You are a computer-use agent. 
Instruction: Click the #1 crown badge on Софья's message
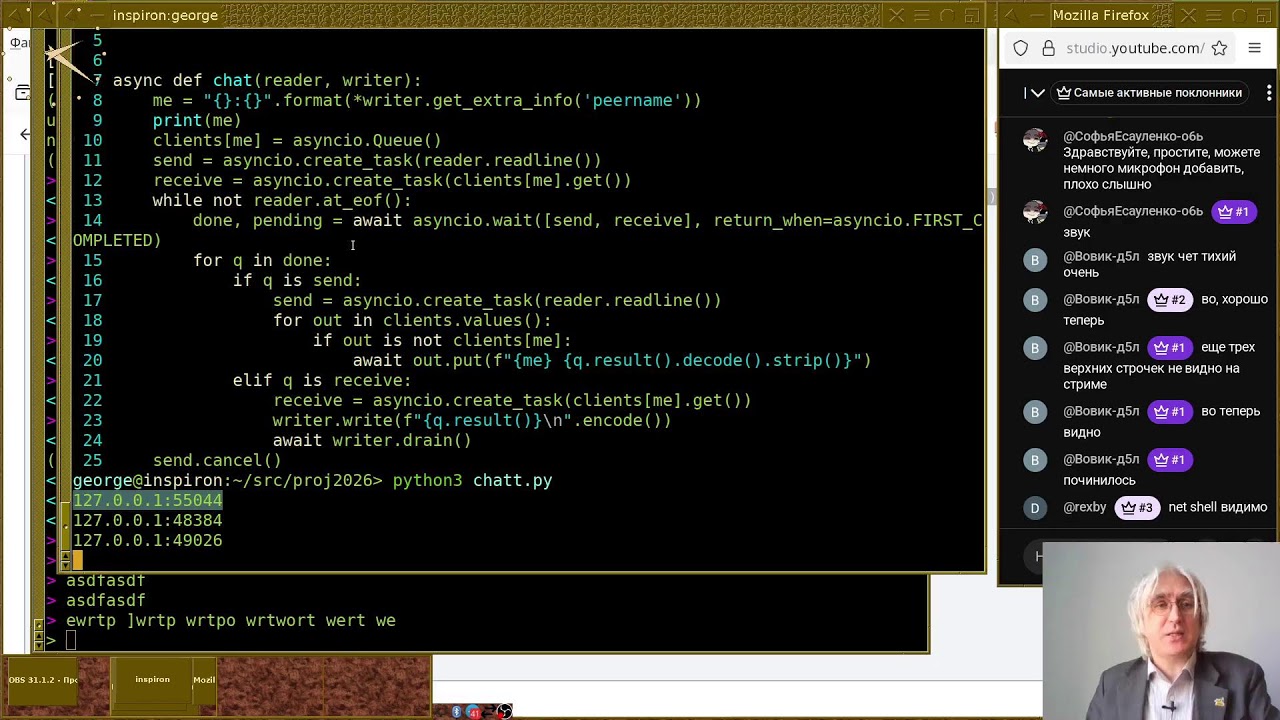point(1233,211)
